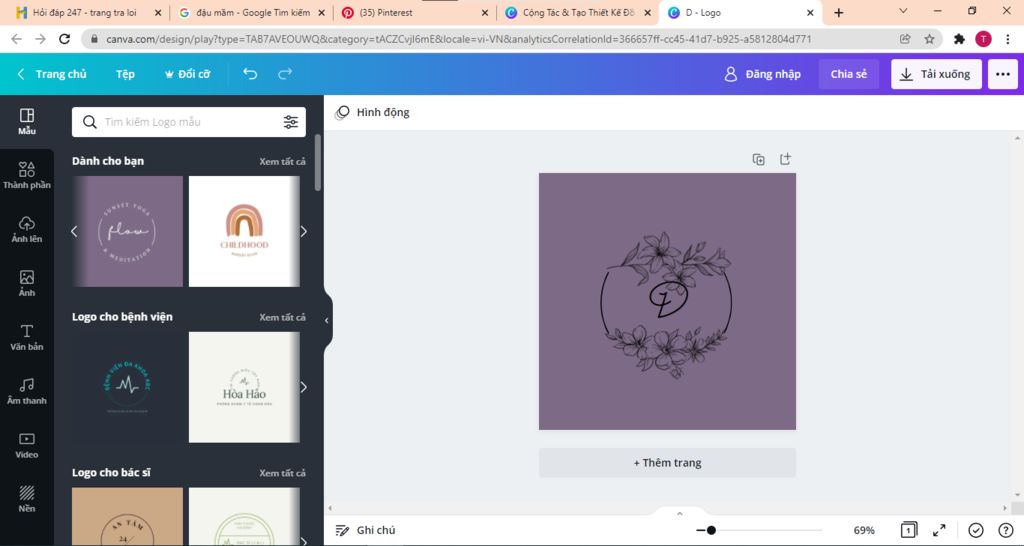Click the undo arrow icon

(x=250, y=74)
